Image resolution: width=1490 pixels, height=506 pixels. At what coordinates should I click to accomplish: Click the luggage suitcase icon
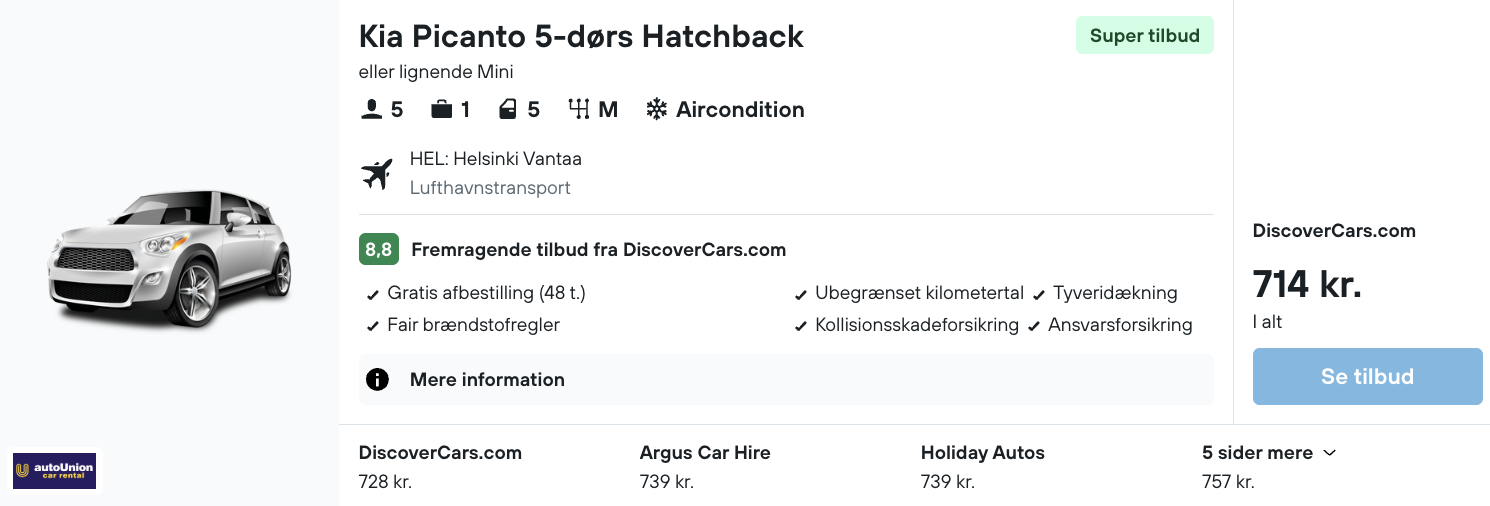tap(441, 109)
